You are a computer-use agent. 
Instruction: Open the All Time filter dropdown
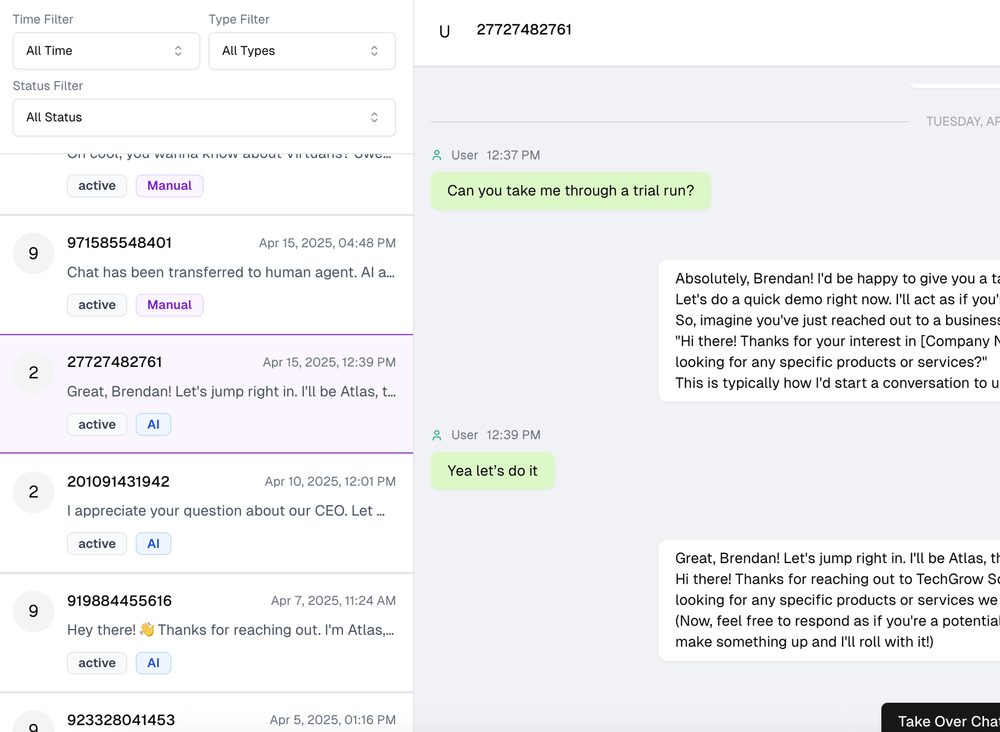click(107, 51)
